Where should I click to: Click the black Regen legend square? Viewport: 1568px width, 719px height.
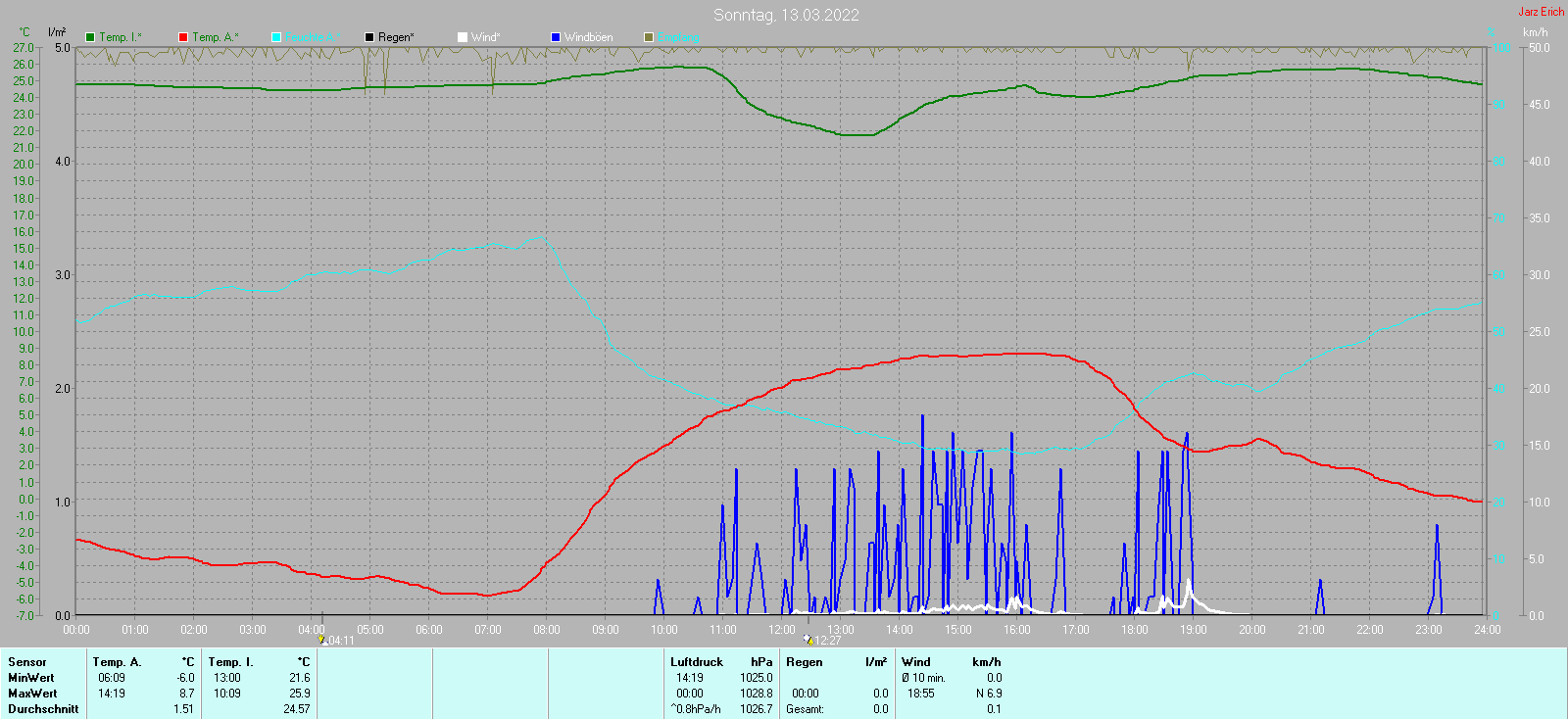click(369, 37)
